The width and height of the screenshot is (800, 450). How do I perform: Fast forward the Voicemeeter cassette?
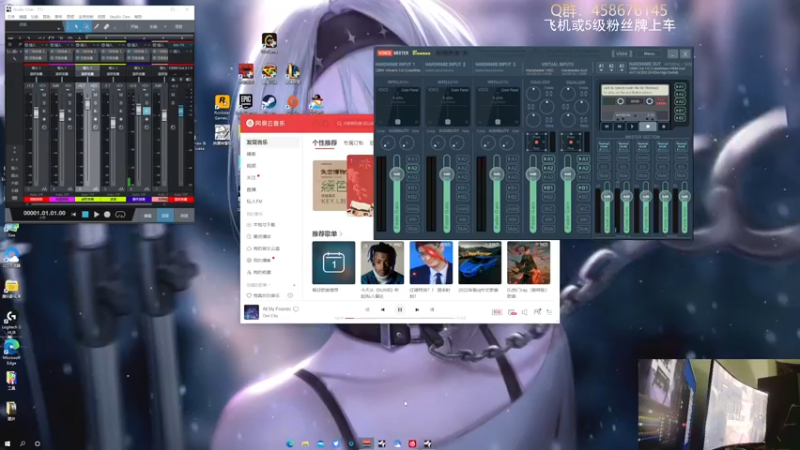619,127
